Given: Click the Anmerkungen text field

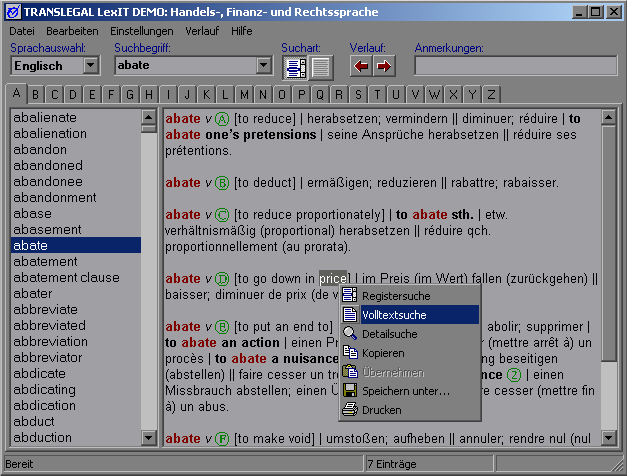Looking at the screenshot, I should click(516, 66).
